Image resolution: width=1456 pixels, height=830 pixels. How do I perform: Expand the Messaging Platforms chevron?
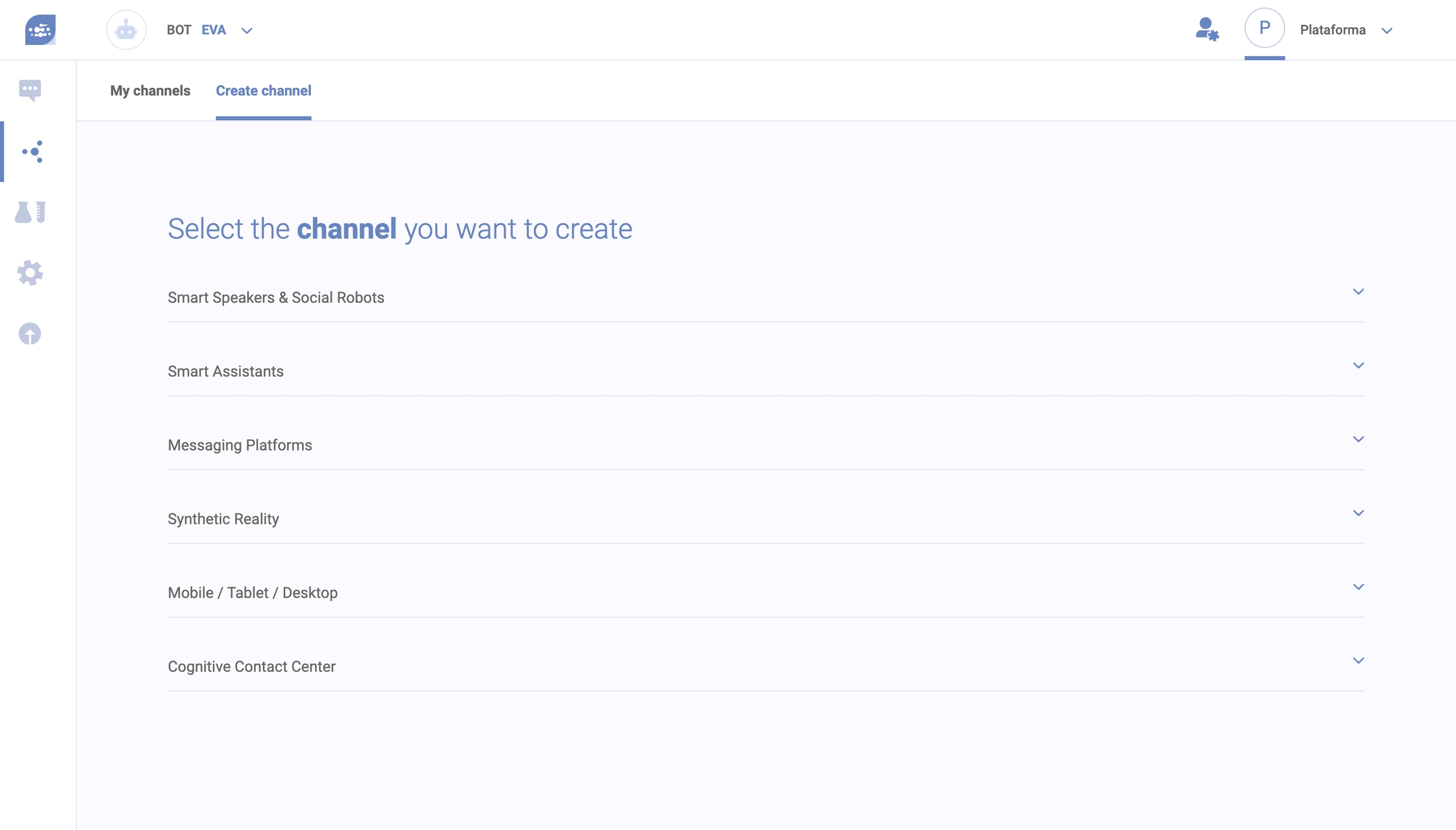[1358, 439]
